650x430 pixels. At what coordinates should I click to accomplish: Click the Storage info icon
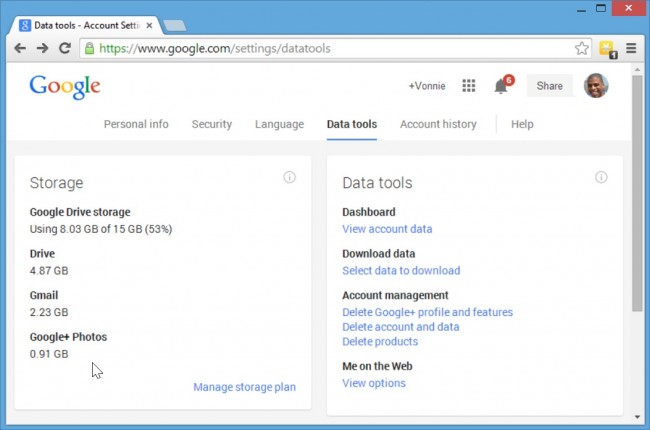pos(289,177)
